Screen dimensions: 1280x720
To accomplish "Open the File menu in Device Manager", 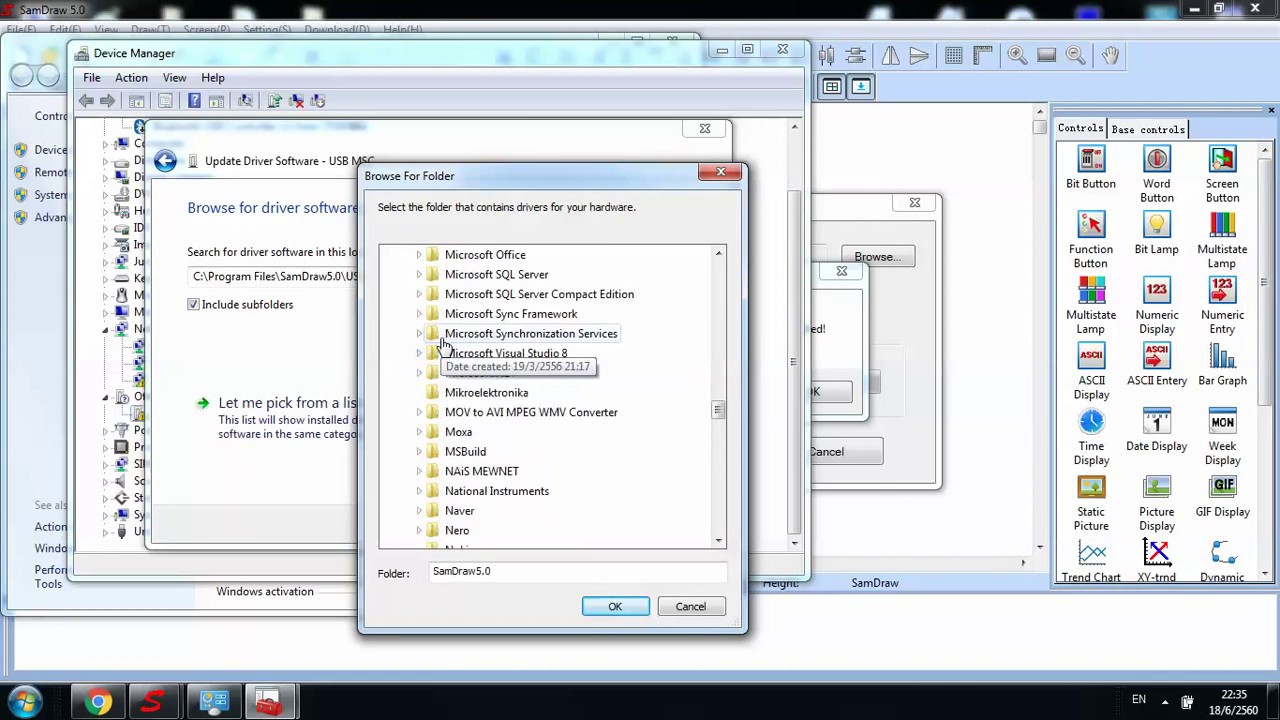I will click(91, 78).
